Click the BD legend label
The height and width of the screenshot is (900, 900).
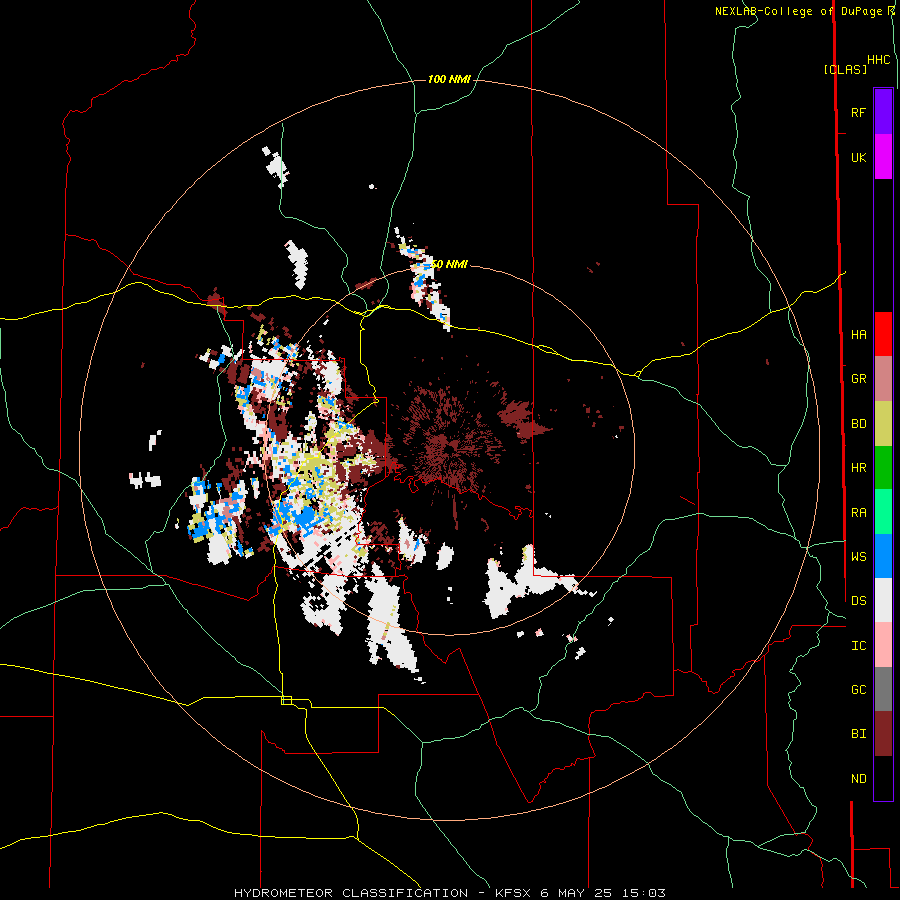(x=858, y=424)
